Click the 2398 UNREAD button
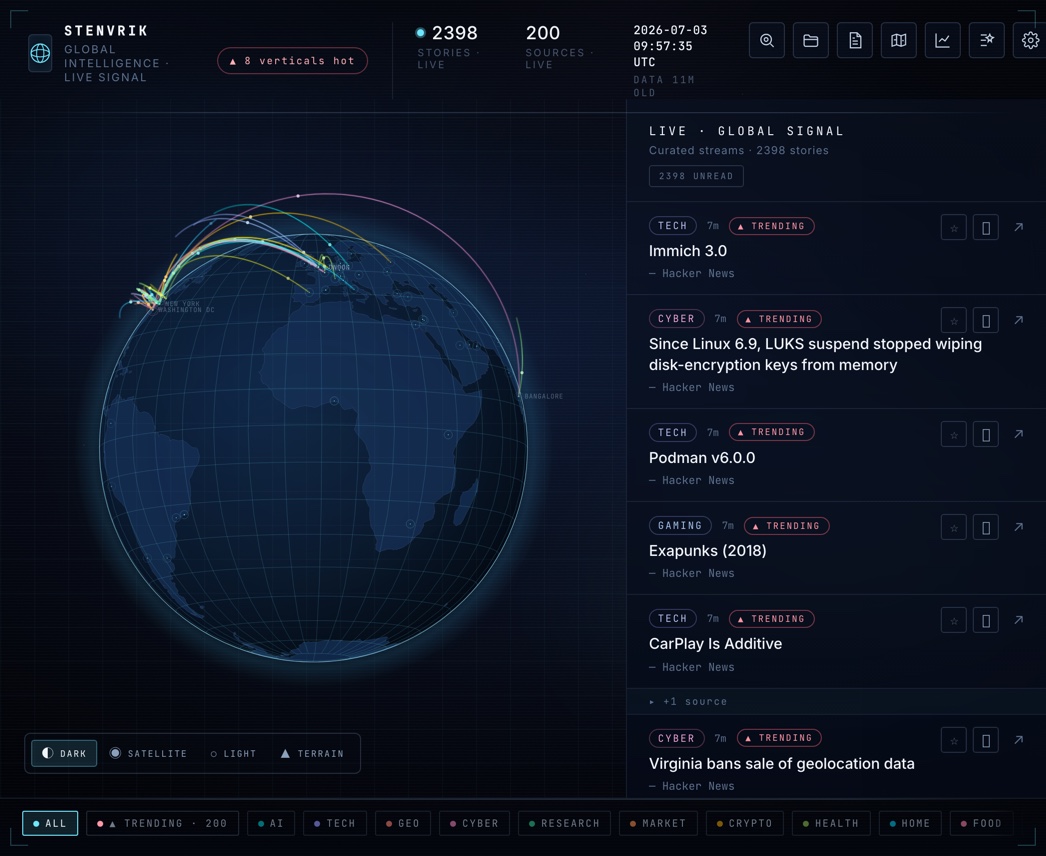1046x856 pixels. coord(696,176)
